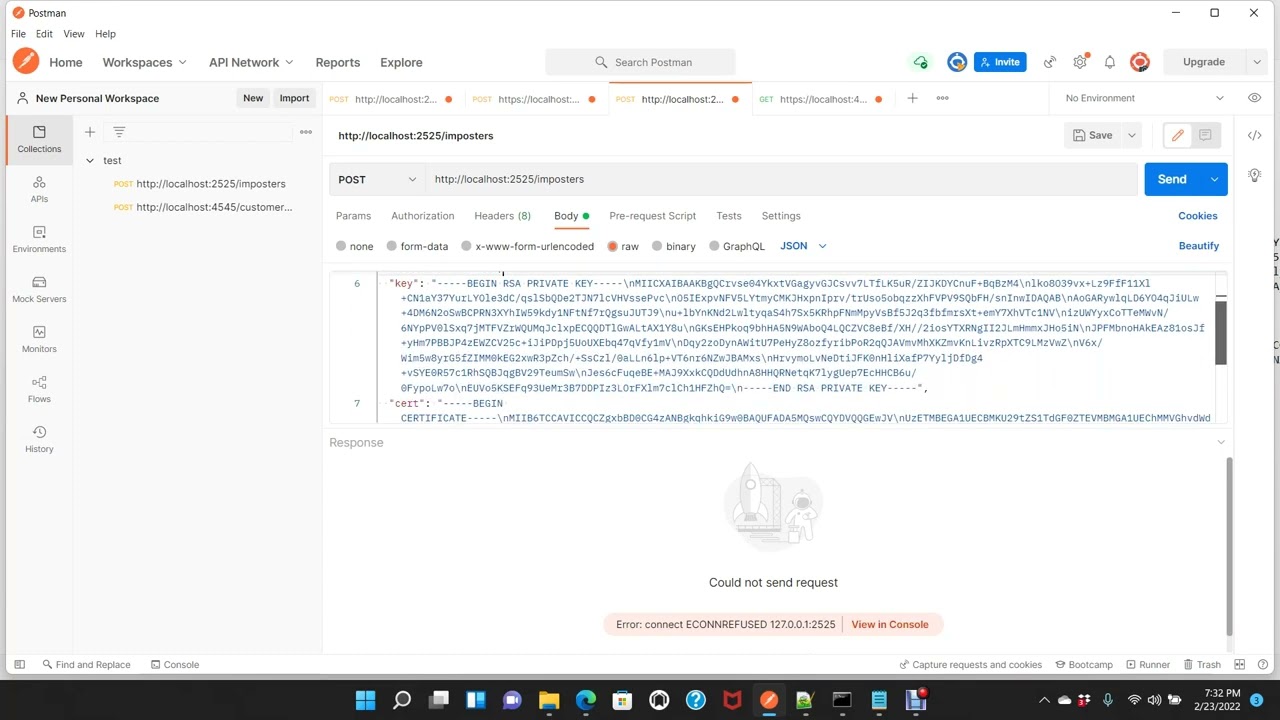The image size is (1280, 720).
Task: Open the Workspaces dropdown
Action: tap(145, 62)
